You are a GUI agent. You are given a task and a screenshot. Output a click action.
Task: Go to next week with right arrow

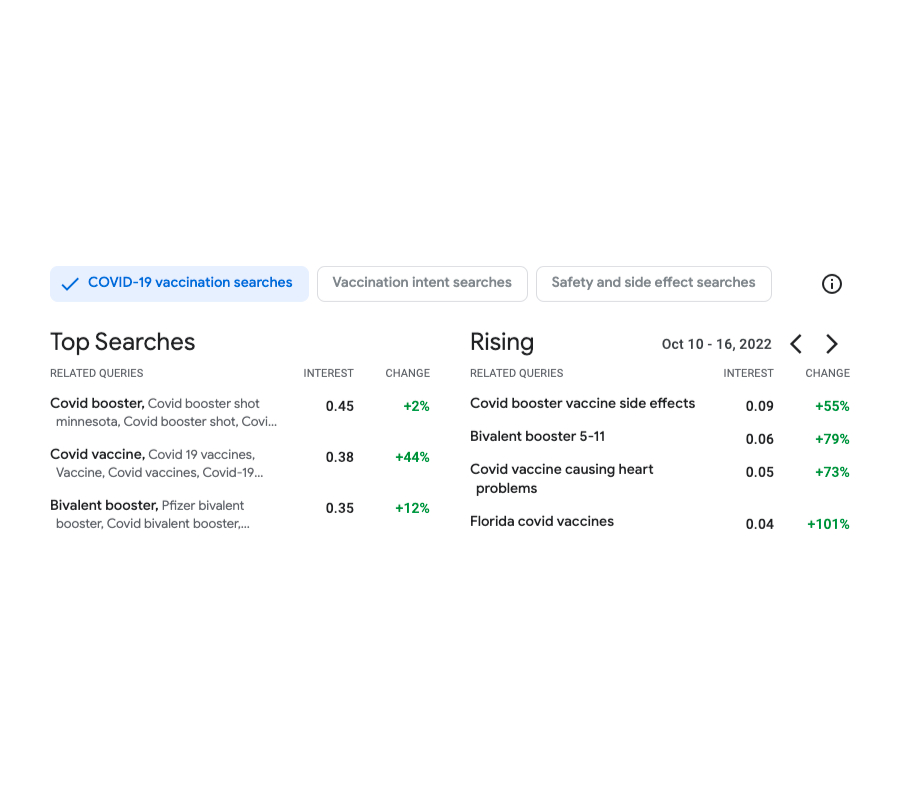(832, 344)
